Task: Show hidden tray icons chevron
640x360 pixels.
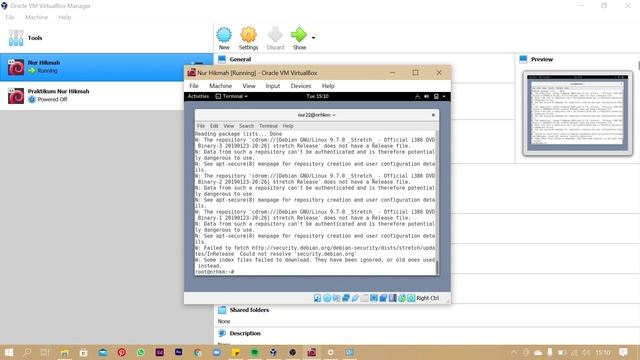Action: pyautogui.click(x=514, y=352)
